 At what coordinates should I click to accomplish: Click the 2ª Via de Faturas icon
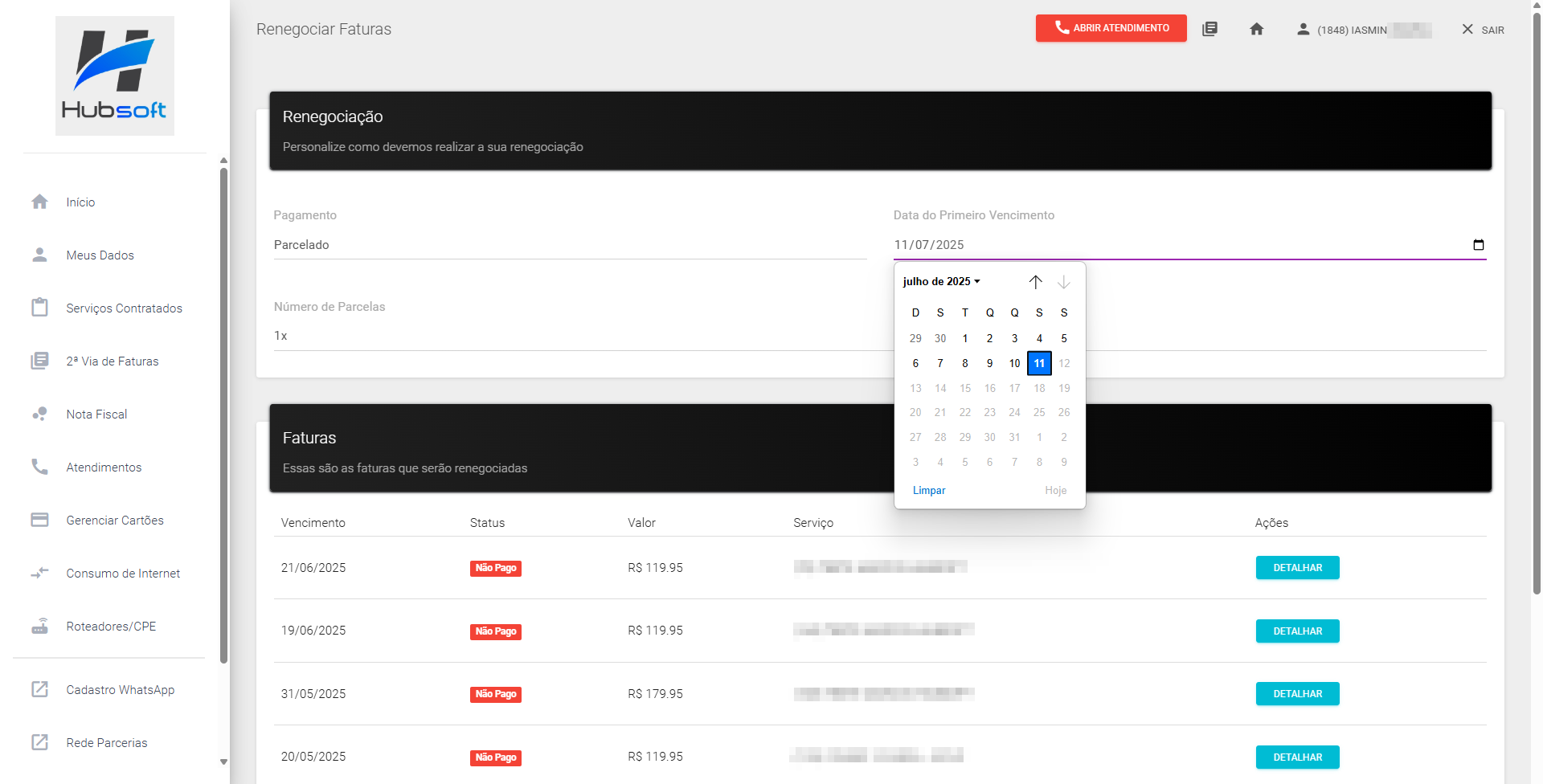(39, 361)
